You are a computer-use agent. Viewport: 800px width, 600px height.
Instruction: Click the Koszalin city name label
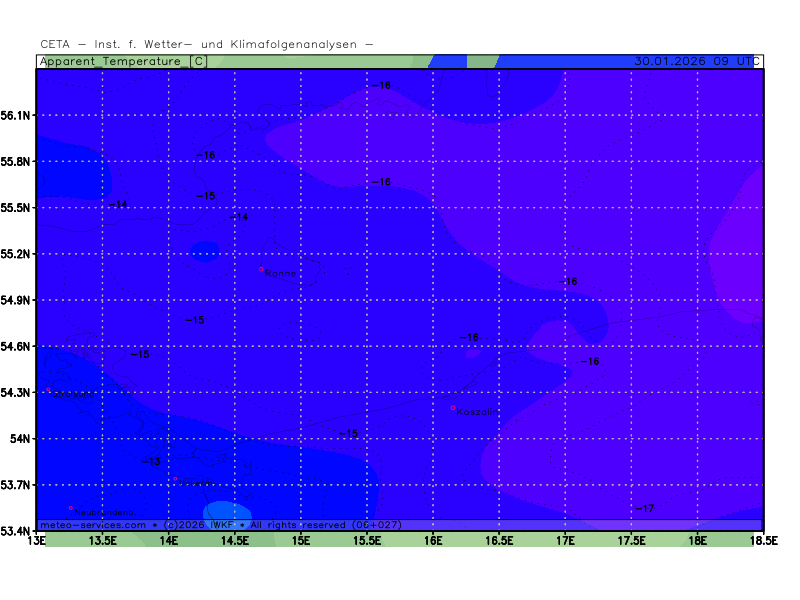point(475,412)
